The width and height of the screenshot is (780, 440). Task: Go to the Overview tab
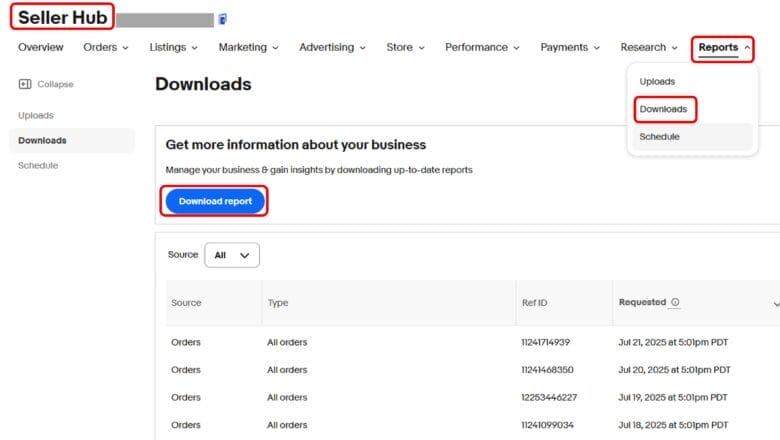tap(40, 47)
